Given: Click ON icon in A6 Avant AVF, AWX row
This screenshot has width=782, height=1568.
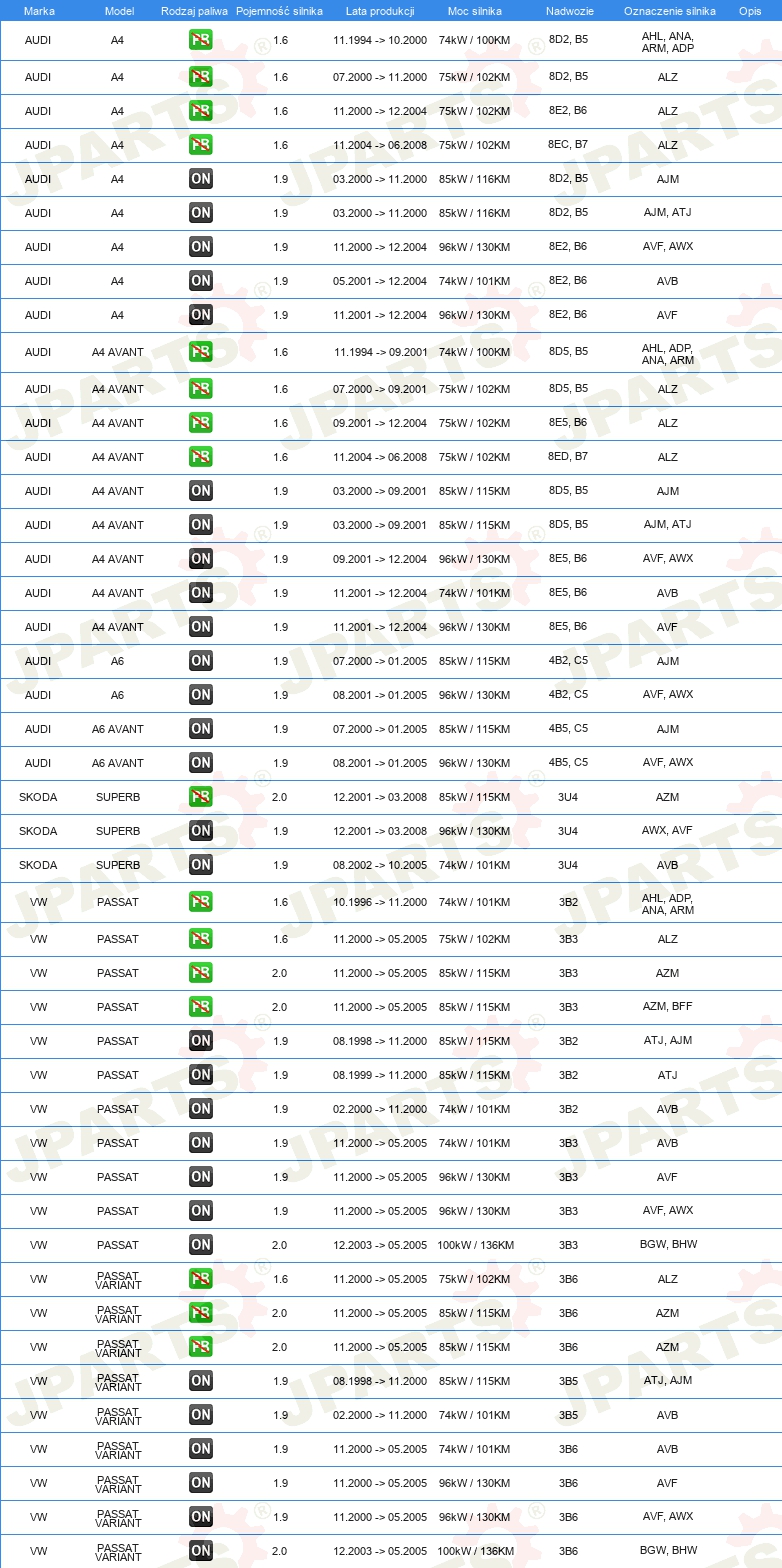Looking at the screenshot, I should (x=201, y=763).
